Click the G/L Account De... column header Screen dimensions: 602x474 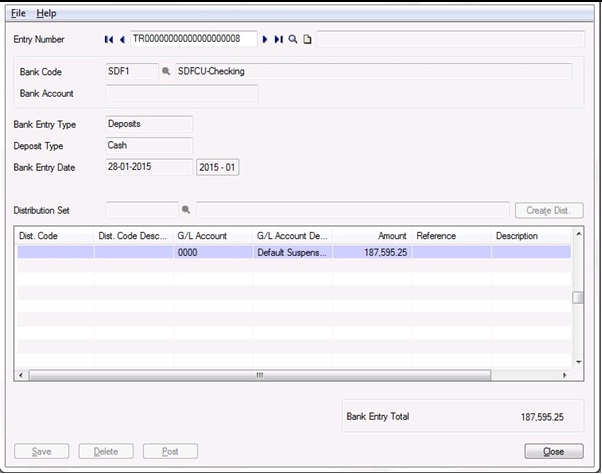(x=292, y=236)
